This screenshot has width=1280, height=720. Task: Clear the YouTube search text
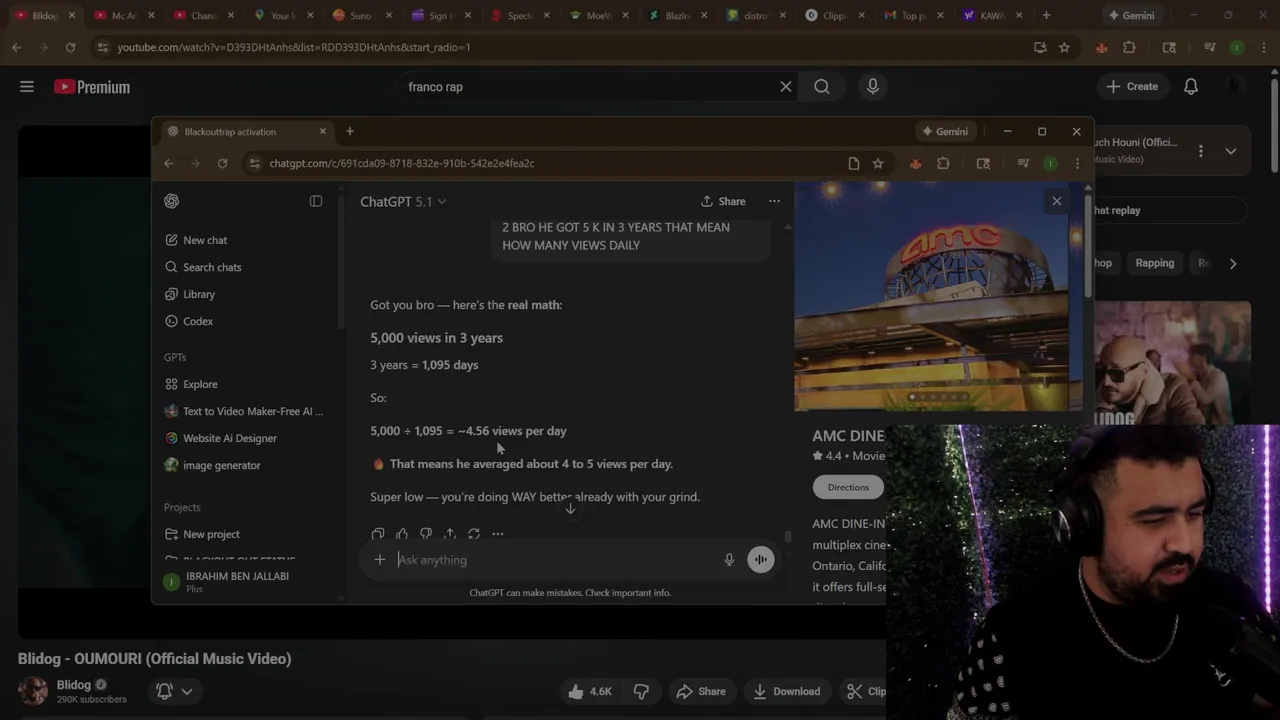click(x=786, y=87)
